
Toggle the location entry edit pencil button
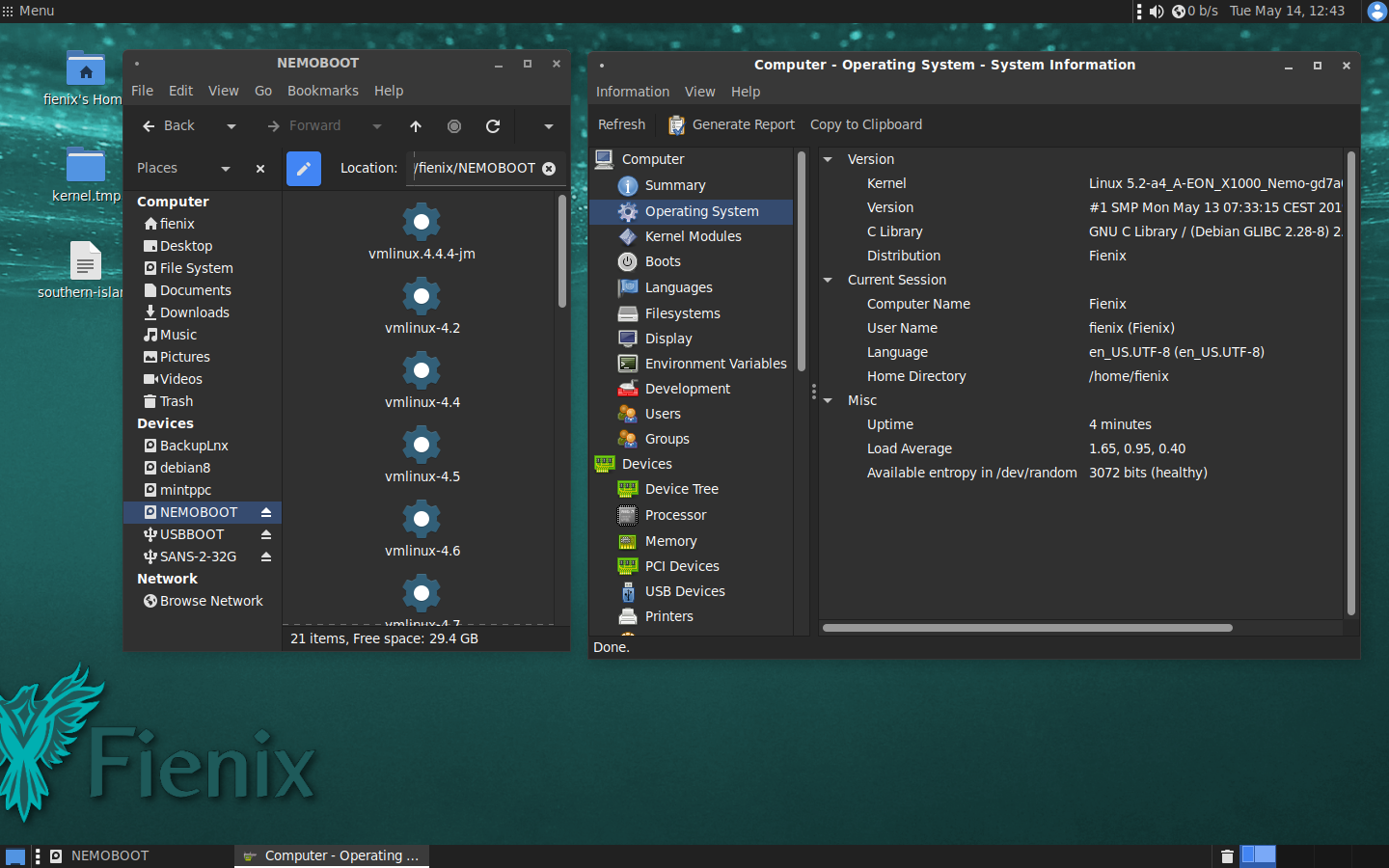[x=303, y=169]
